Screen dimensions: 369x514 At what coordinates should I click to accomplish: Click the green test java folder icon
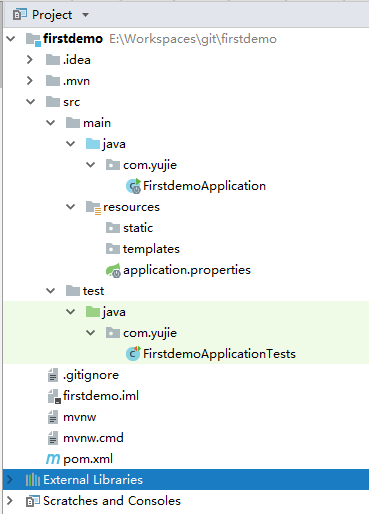93,312
